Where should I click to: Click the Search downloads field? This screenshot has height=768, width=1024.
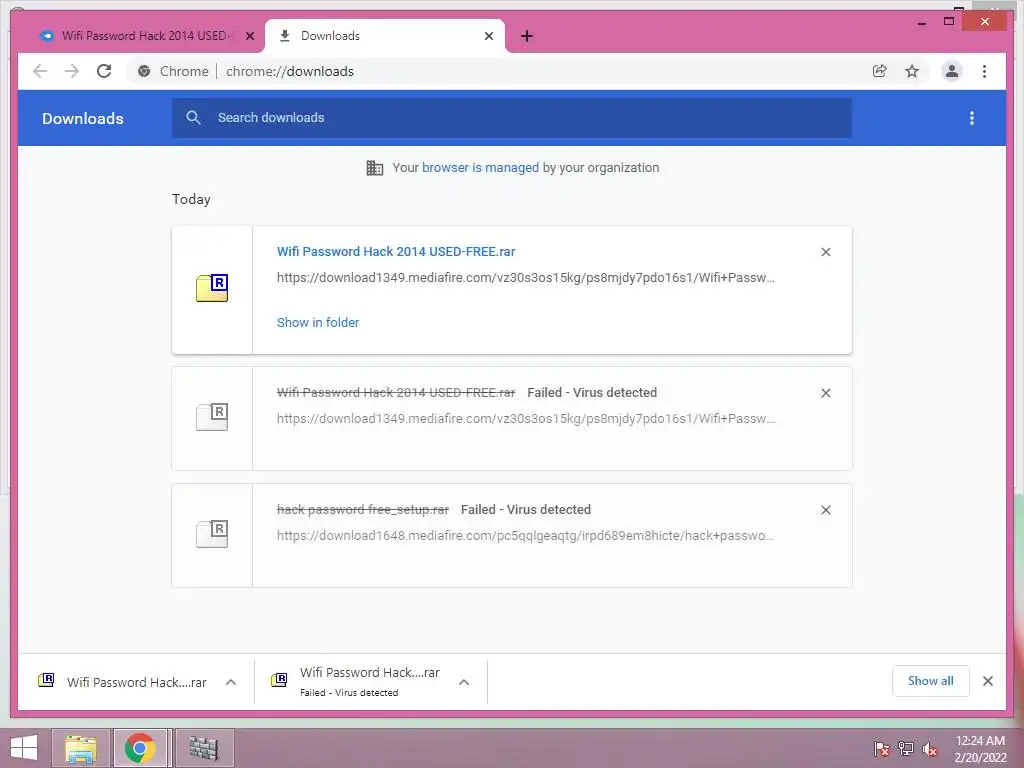pyautogui.click(x=512, y=118)
